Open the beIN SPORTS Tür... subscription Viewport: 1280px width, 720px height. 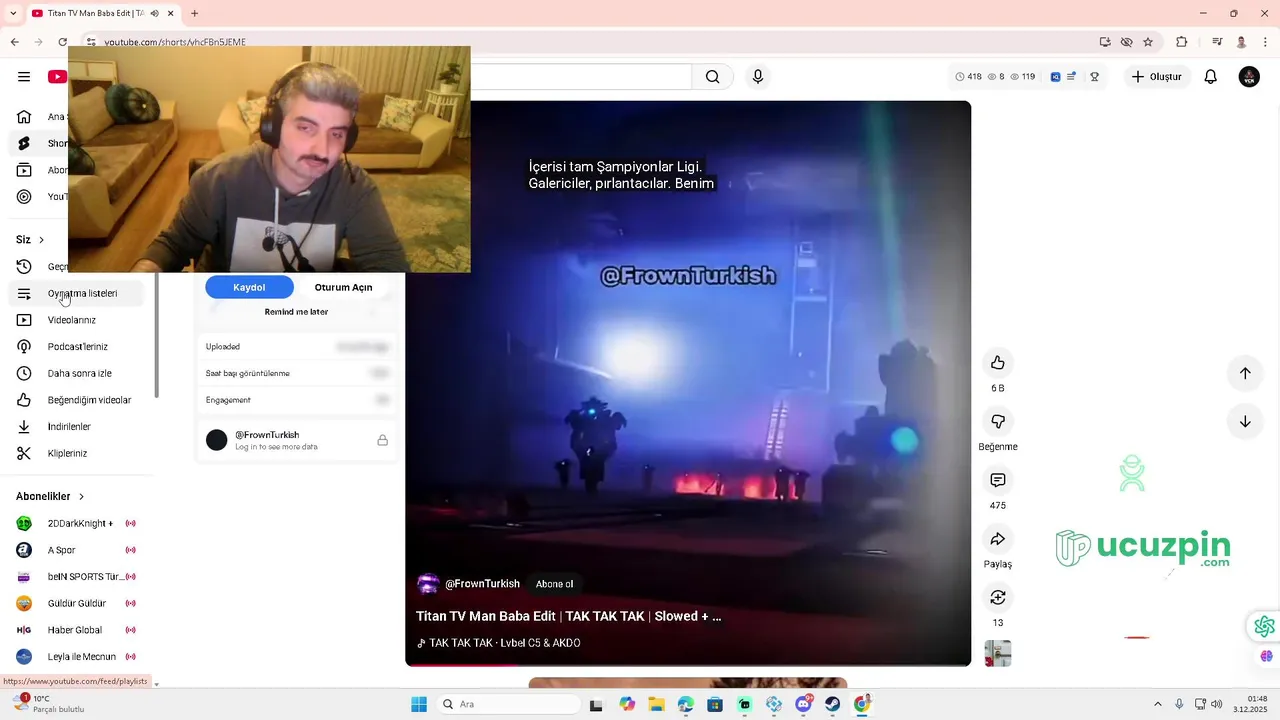coord(77,577)
